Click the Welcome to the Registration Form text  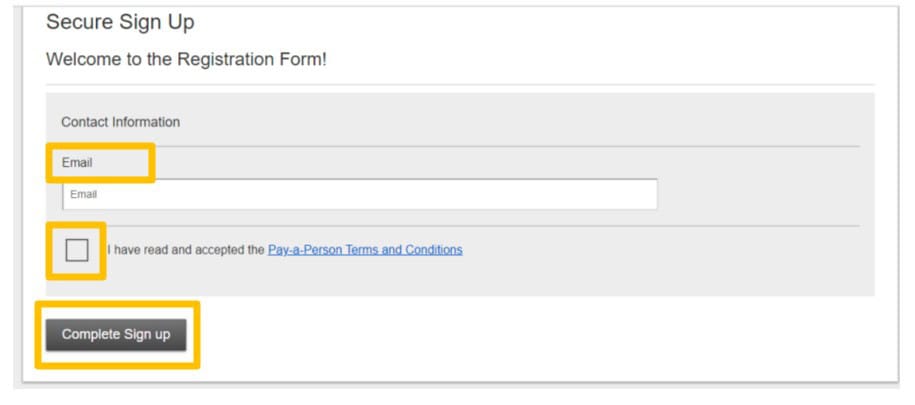[186, 59]
